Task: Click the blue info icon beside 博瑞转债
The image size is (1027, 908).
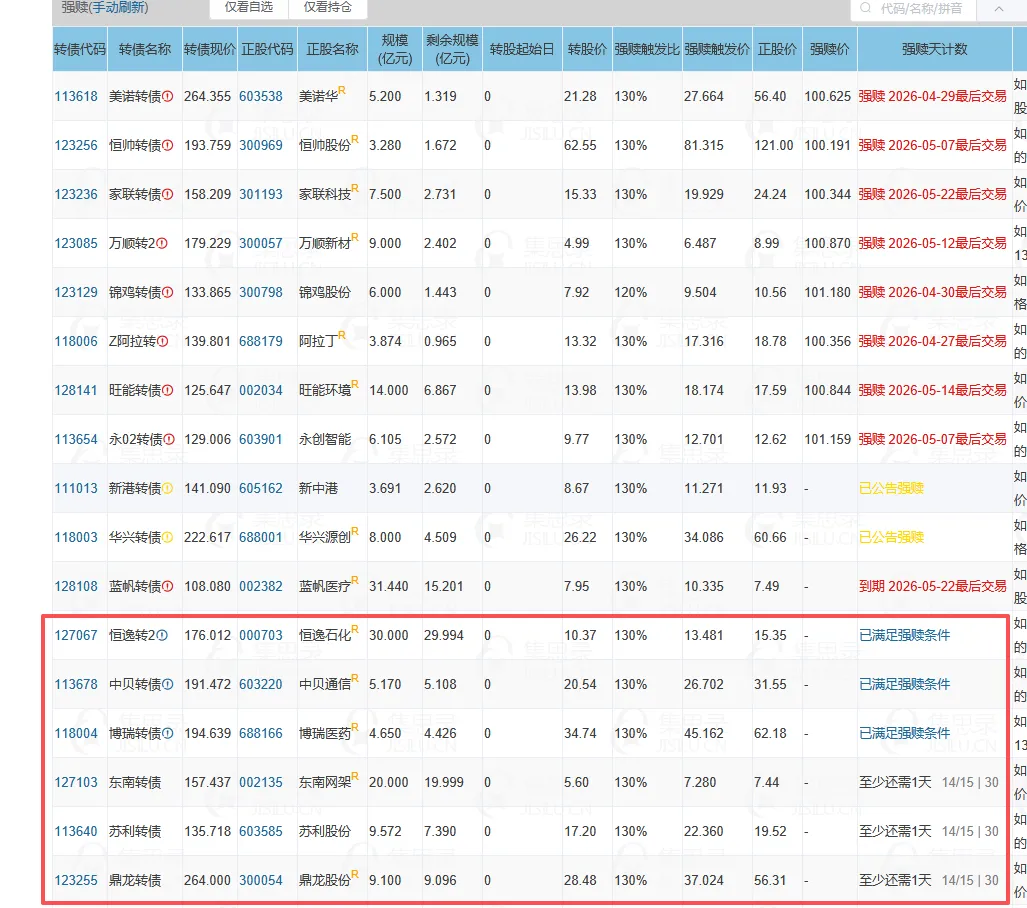Action: tap(168, 733)
